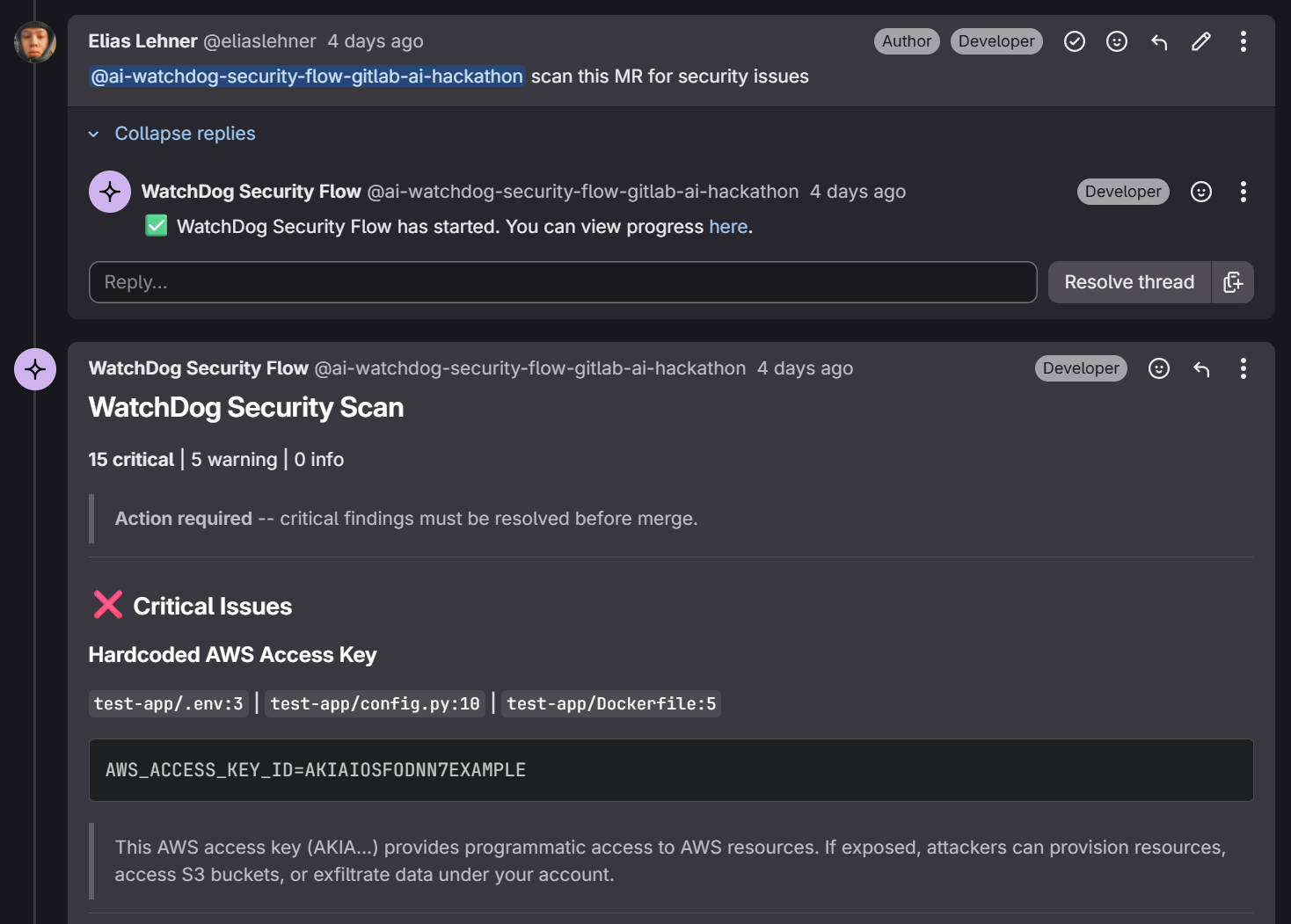Viewport: 1291px width, 924px height.
Task: Click WatchDog Security Flow avatar in the reply
Action: [x=110, y=192]
